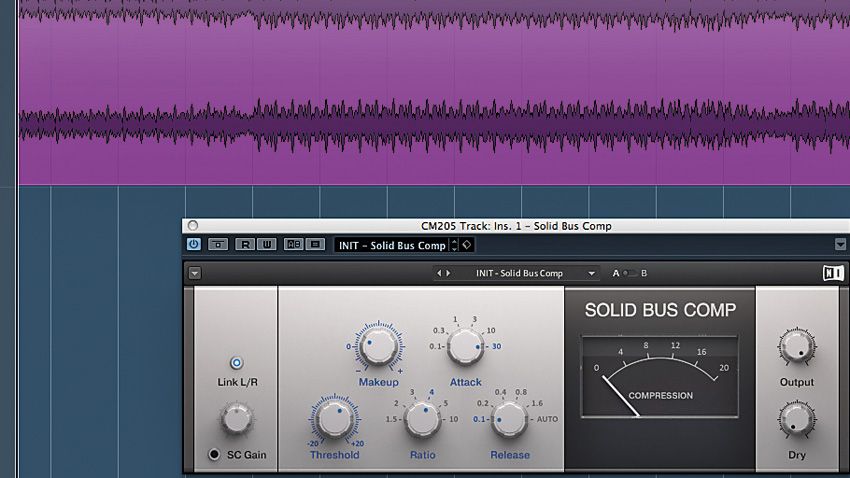
Task: Click the Threshold knob
Action: tap(334, 419)
